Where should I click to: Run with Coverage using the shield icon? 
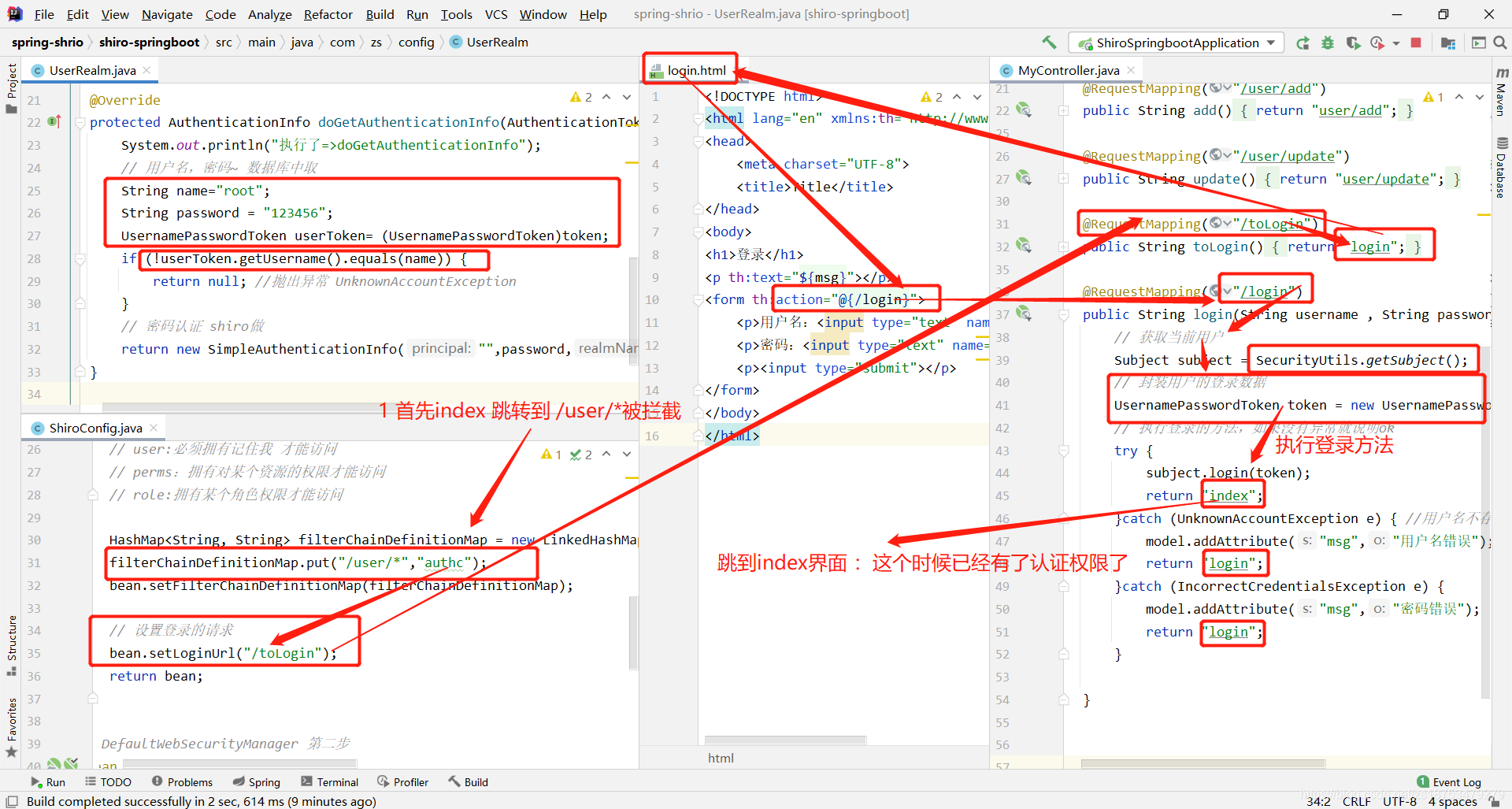point(1353,43)
